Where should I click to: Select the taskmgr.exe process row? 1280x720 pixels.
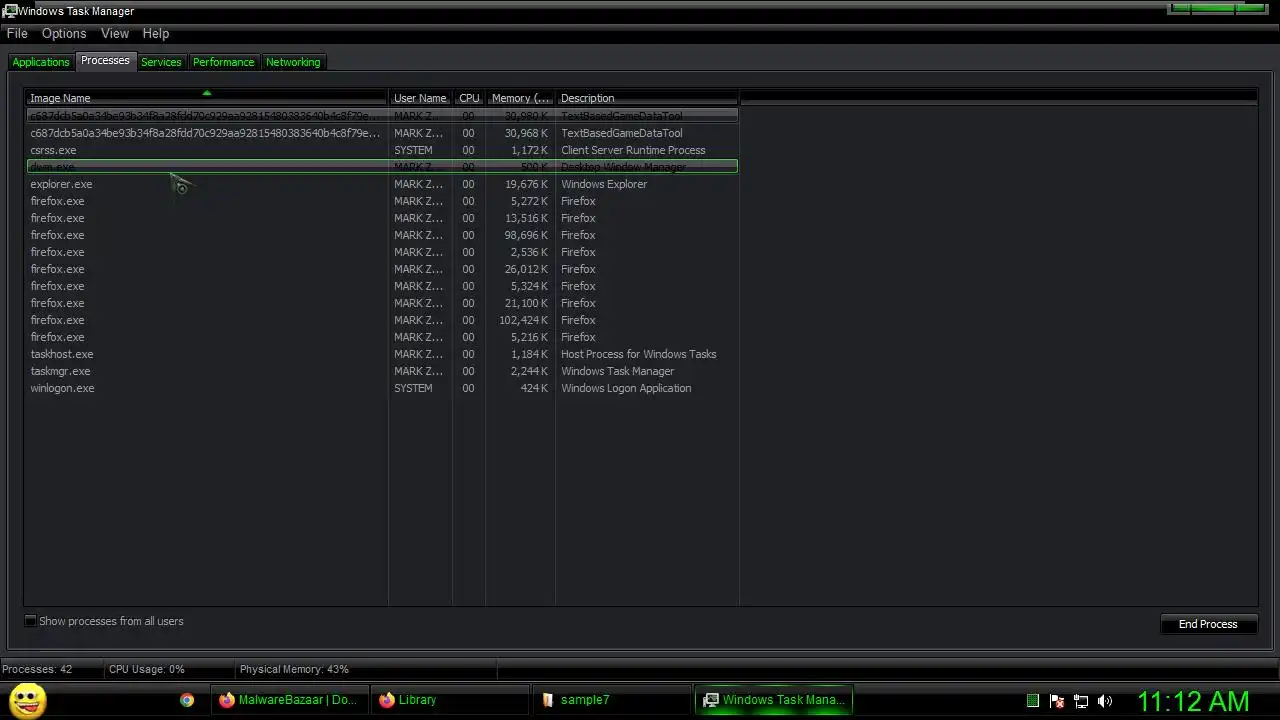(382, 371)
